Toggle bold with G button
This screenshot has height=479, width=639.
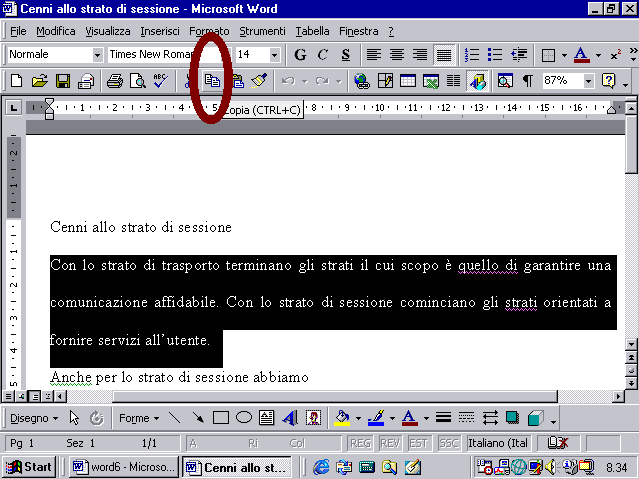point(300,54)
